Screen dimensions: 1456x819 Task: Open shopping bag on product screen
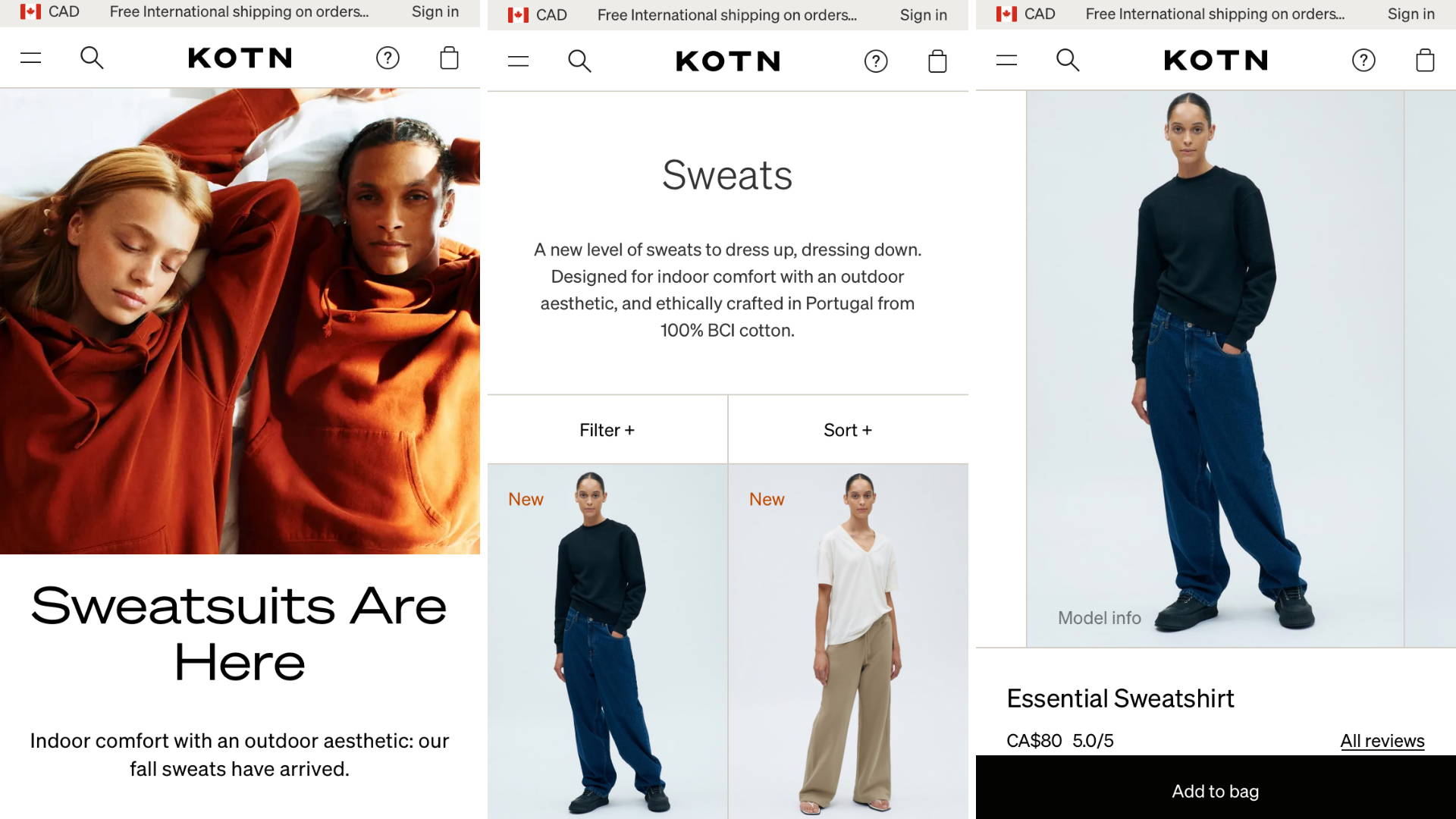(1425, 60)
